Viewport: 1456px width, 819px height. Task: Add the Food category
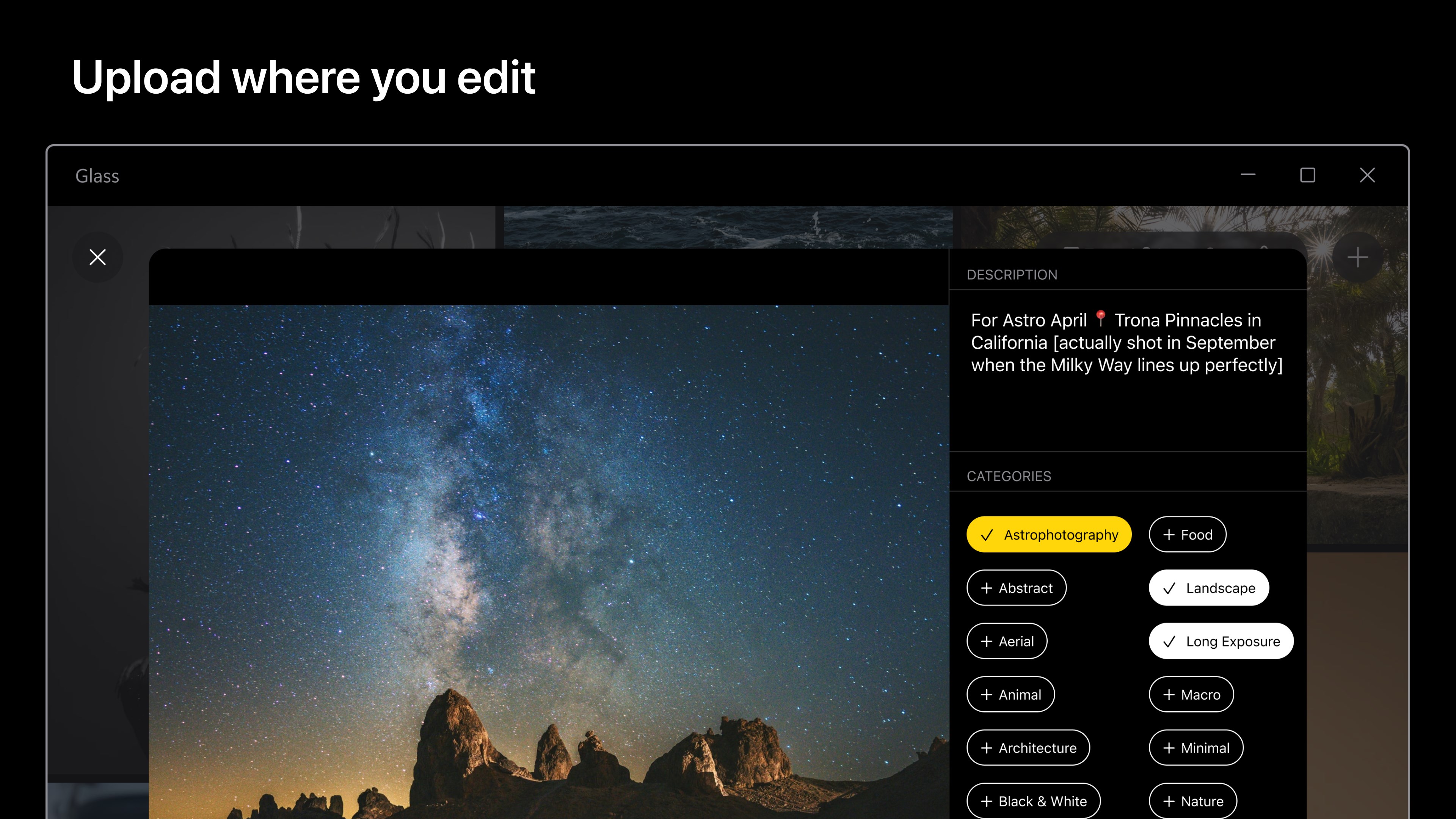coord(1187,534)
